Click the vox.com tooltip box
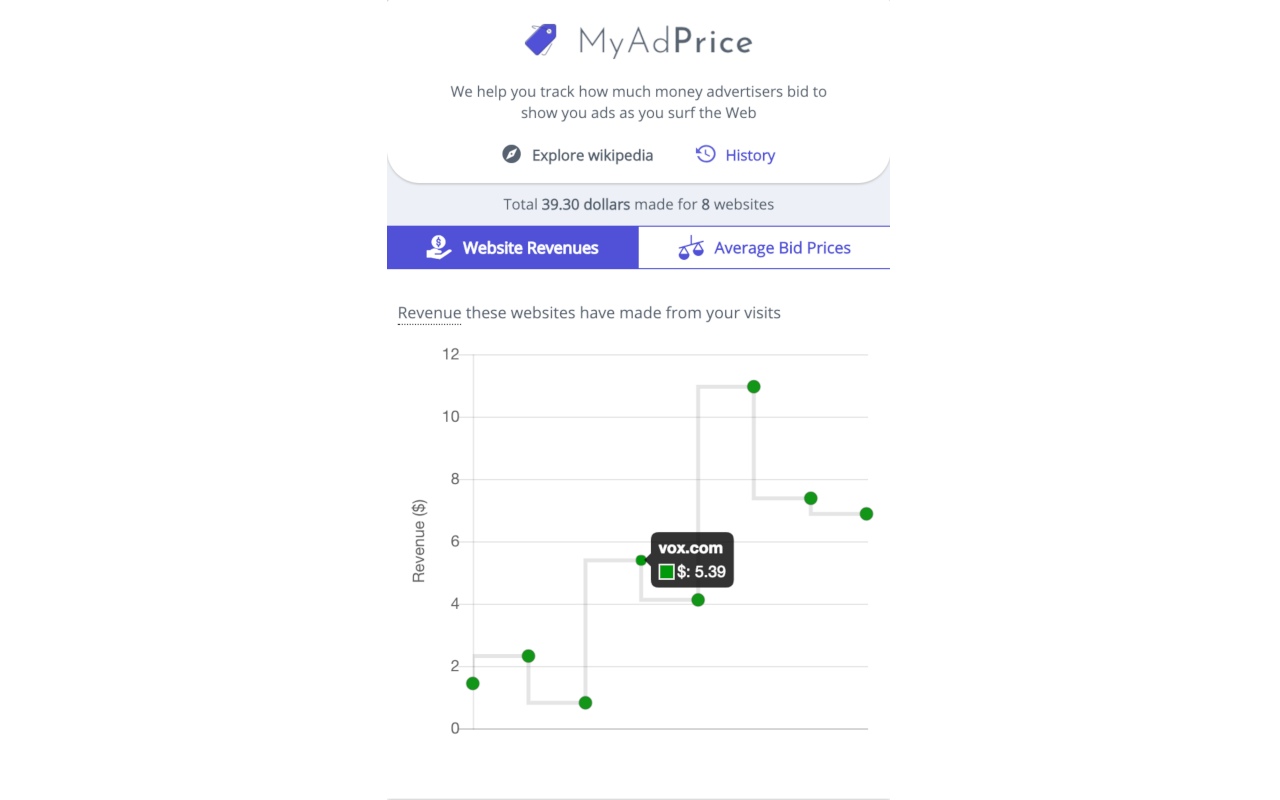Screen dimensions: 1280x800 [x=692, y=560]
